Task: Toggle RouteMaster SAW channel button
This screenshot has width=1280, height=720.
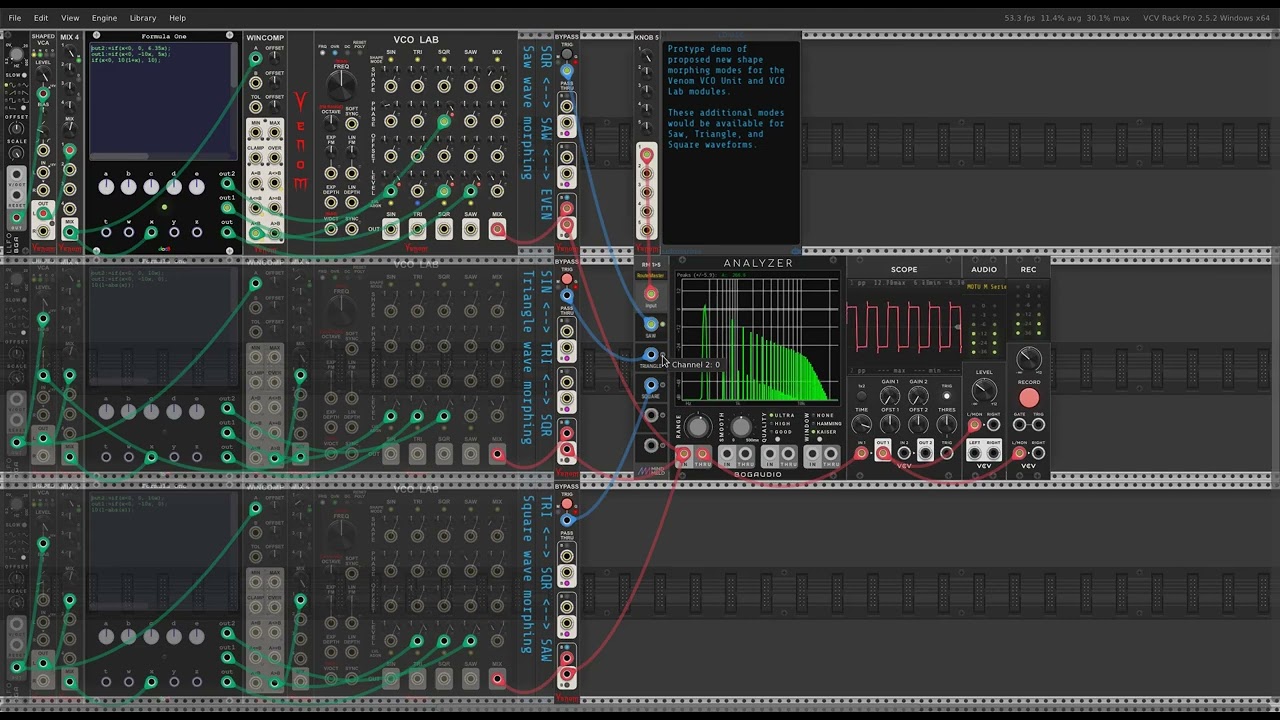Action: click(662, 324)
